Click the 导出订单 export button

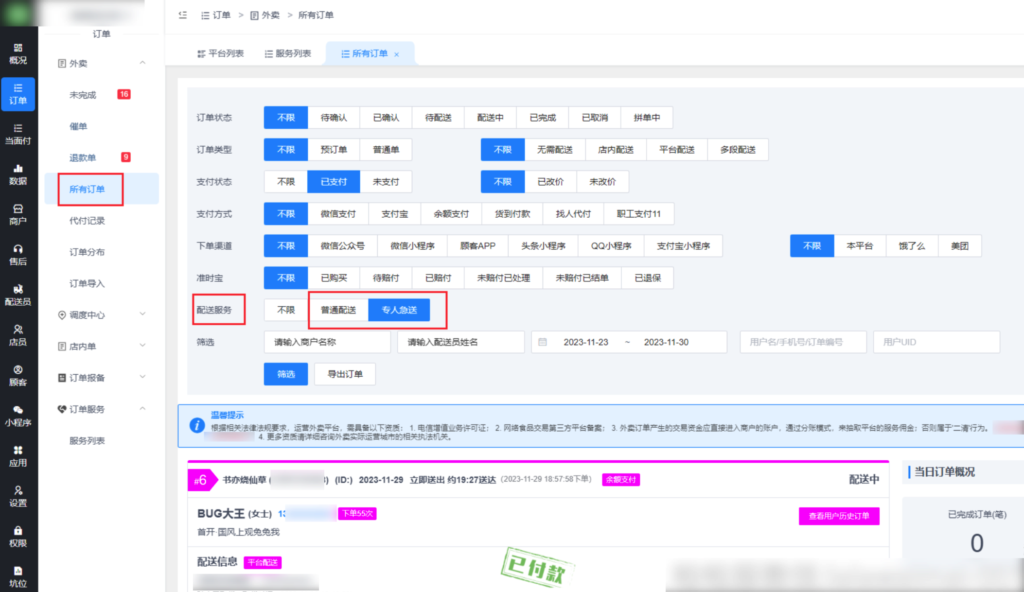(x=345, y=374)
